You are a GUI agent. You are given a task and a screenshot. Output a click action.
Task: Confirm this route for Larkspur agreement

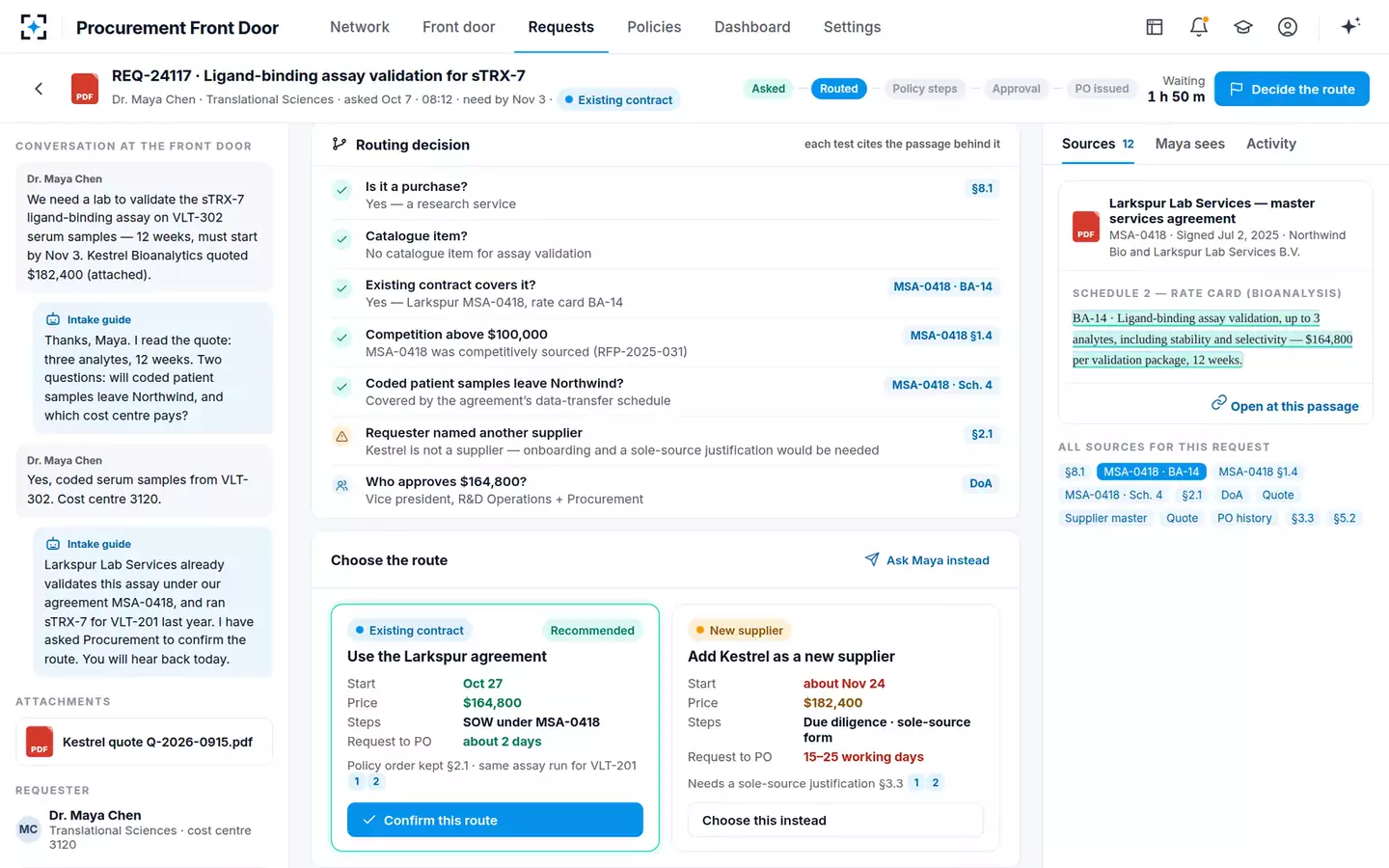(495, 820)
